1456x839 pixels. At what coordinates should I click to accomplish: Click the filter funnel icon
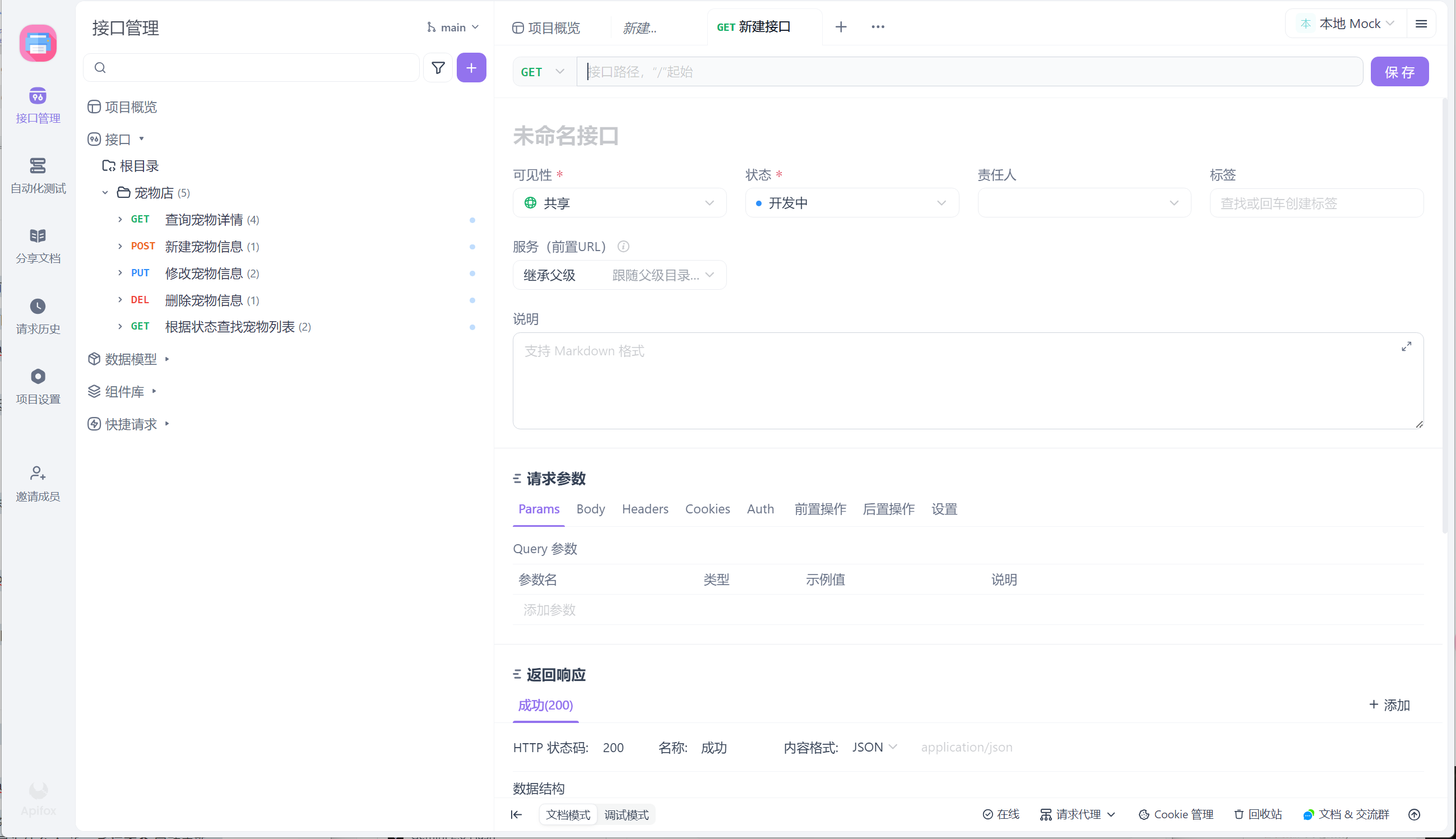click(438, 68)
